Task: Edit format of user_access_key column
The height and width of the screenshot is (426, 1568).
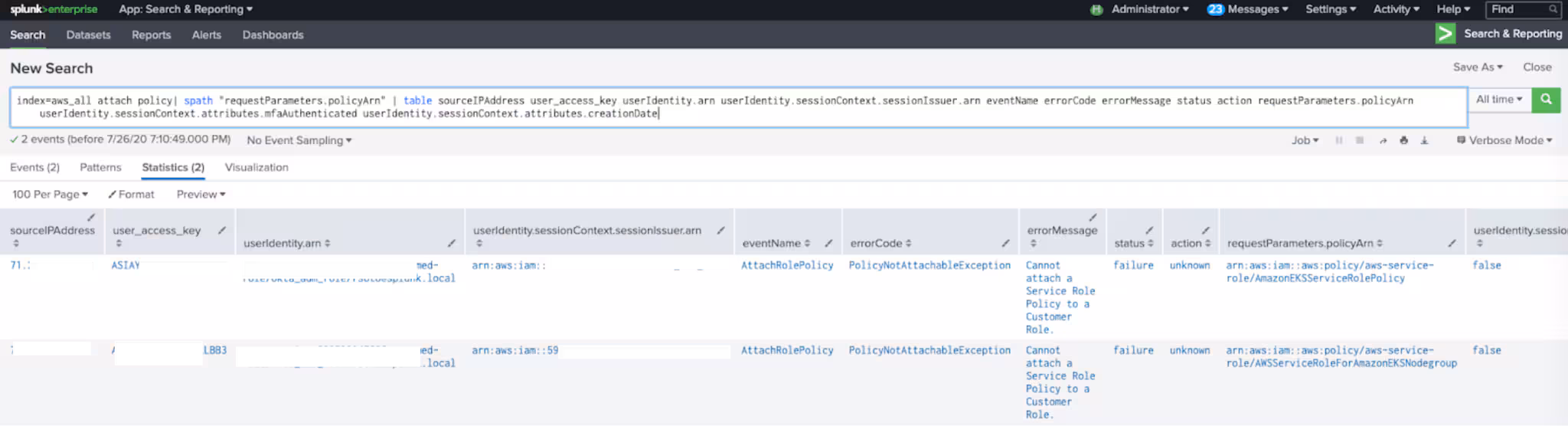Action: [222, 230]
